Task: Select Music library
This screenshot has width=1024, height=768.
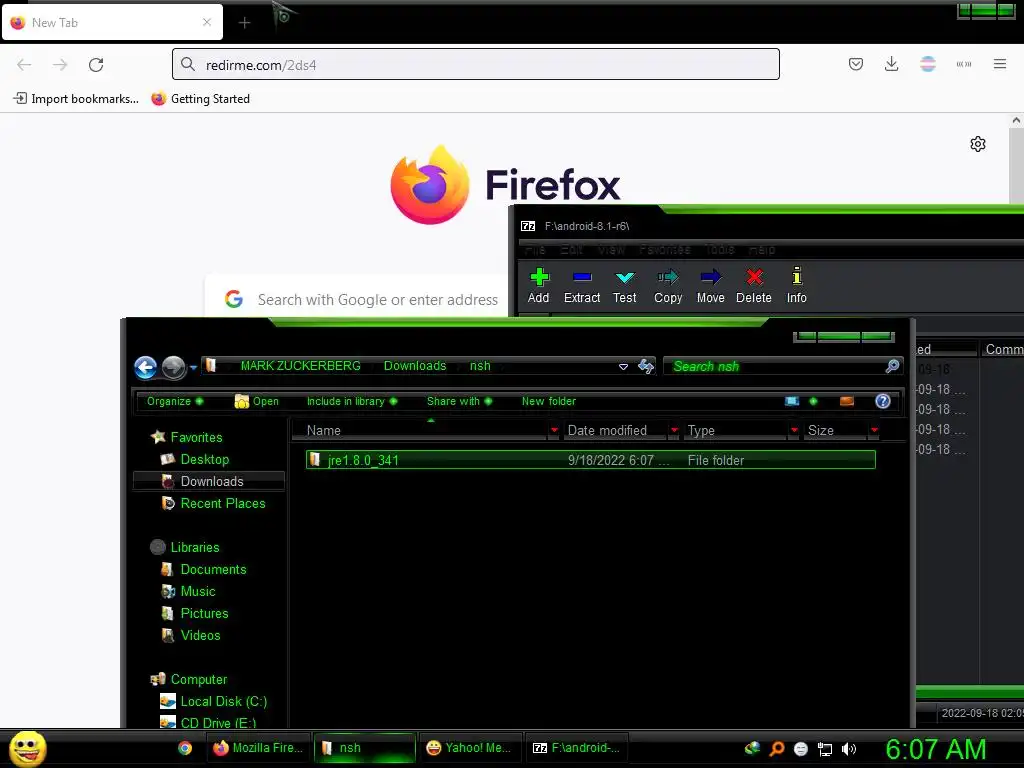Action: click(x=198, y=591)
